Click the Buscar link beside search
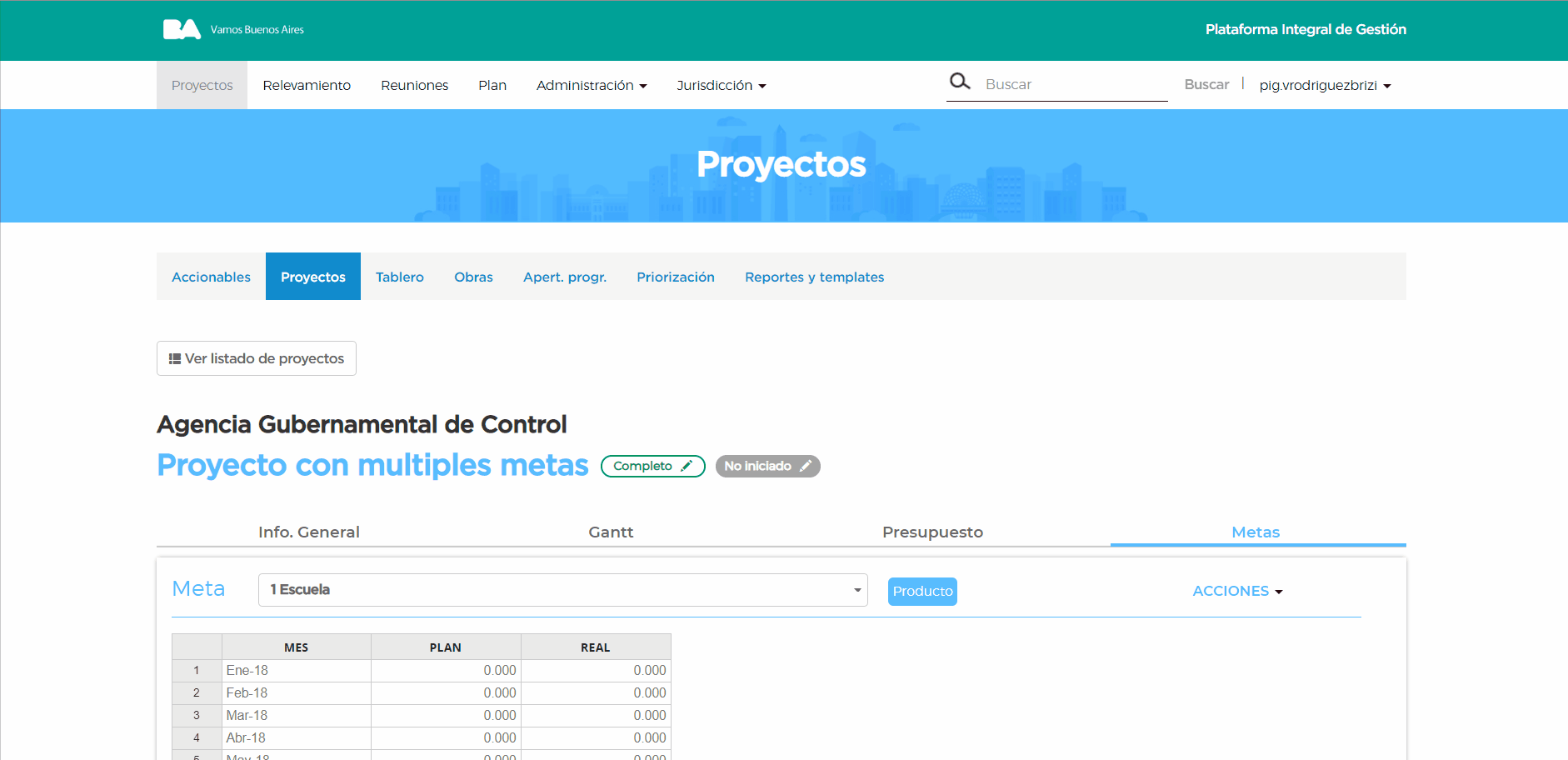Screen dimensions: 1568x760 pos(1206,84)
